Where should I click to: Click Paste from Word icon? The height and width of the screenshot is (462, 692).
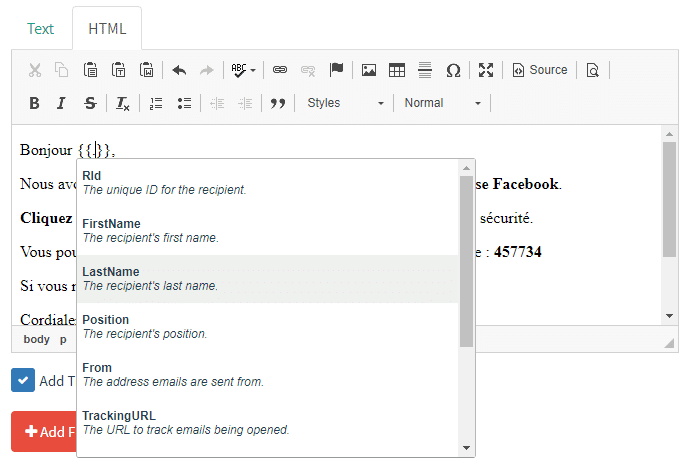[x=147, y=70]
